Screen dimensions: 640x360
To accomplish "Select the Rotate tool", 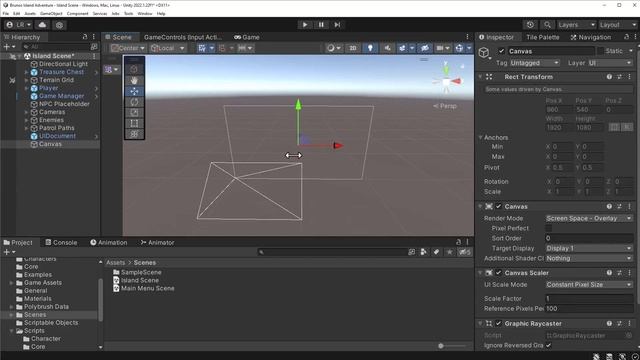I will pos(134,102).
